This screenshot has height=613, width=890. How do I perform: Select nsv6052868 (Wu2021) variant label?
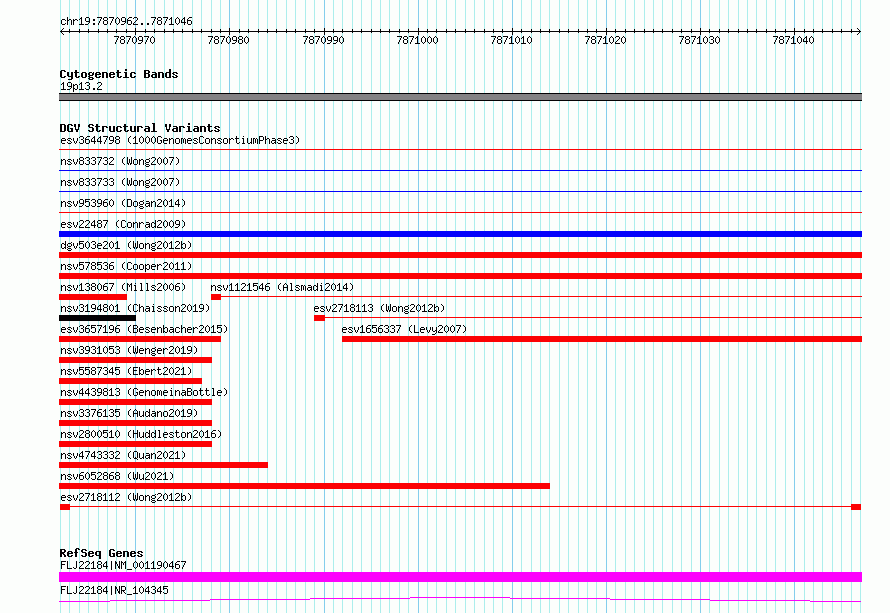coord(117,476)
